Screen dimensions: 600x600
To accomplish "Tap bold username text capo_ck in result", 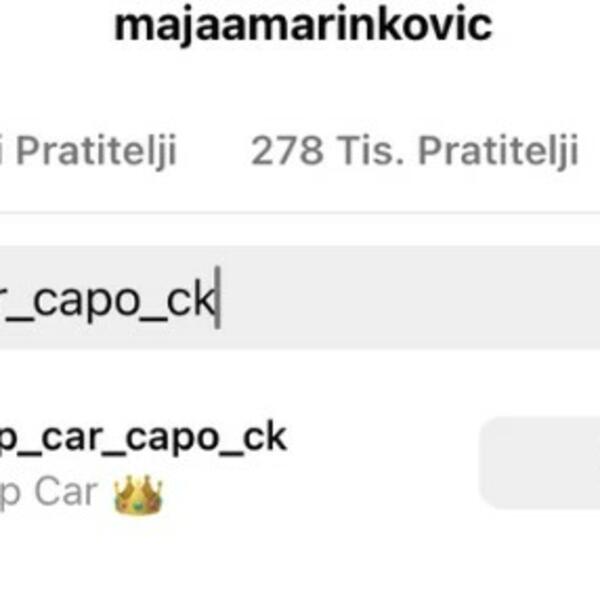I will [206, 439].
